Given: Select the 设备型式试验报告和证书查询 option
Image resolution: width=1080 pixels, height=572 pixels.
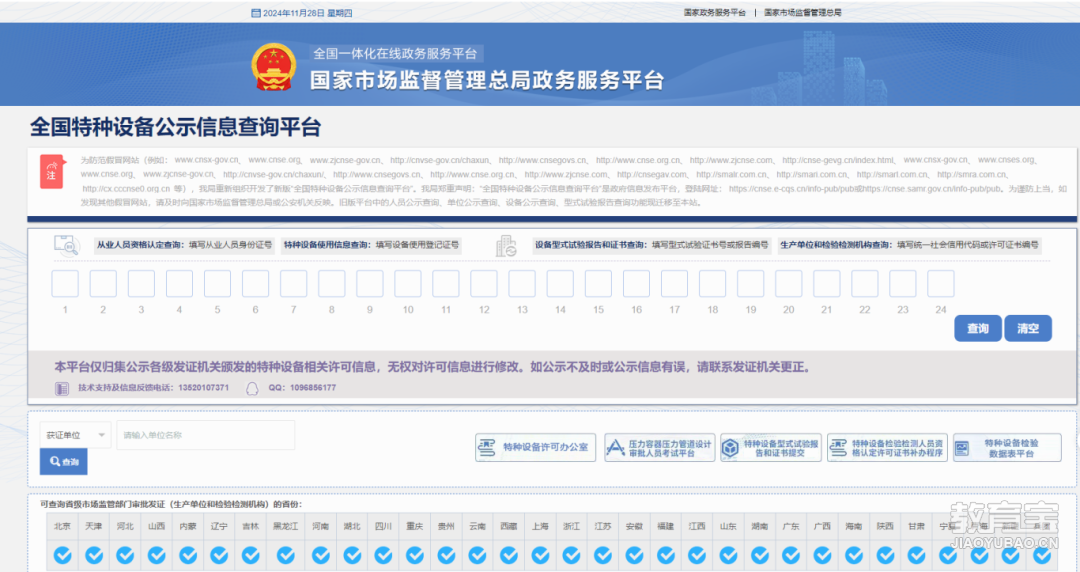Looking at the screenshot, I should [651, 245].
